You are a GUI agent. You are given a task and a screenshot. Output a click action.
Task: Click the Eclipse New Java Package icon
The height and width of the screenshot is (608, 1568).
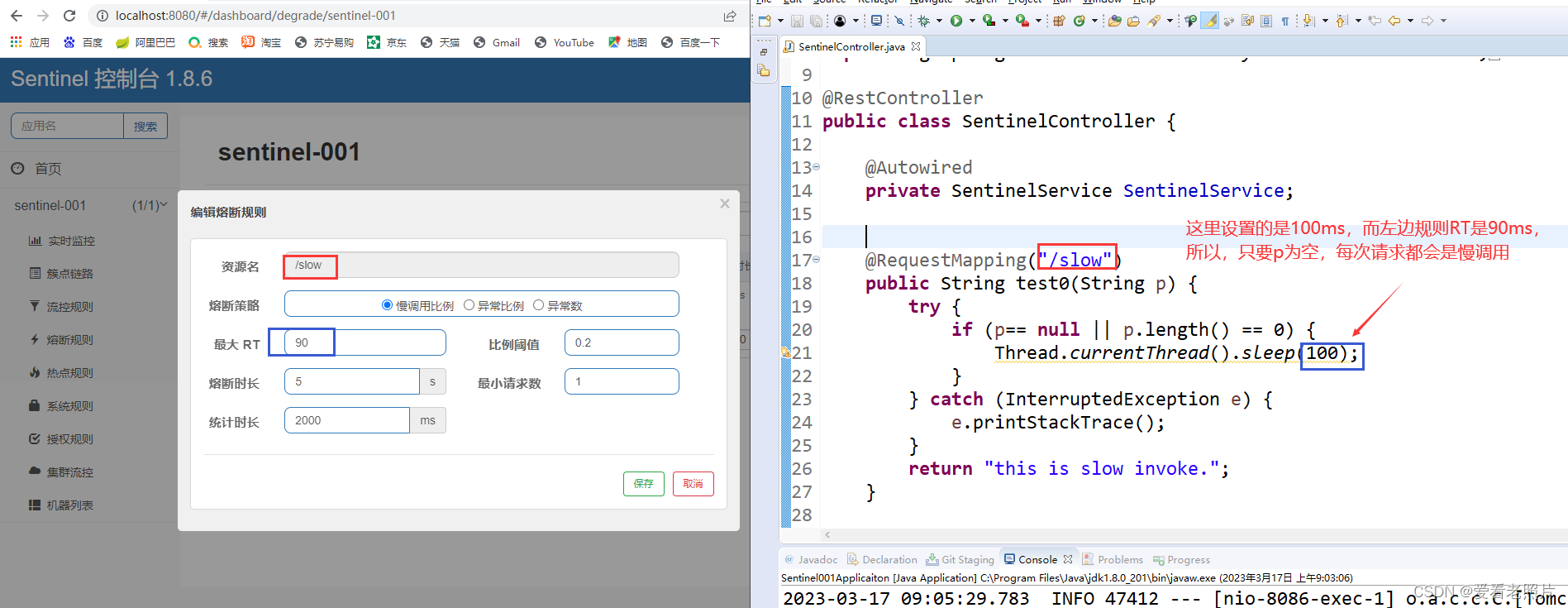click(x=1059, y=21)
